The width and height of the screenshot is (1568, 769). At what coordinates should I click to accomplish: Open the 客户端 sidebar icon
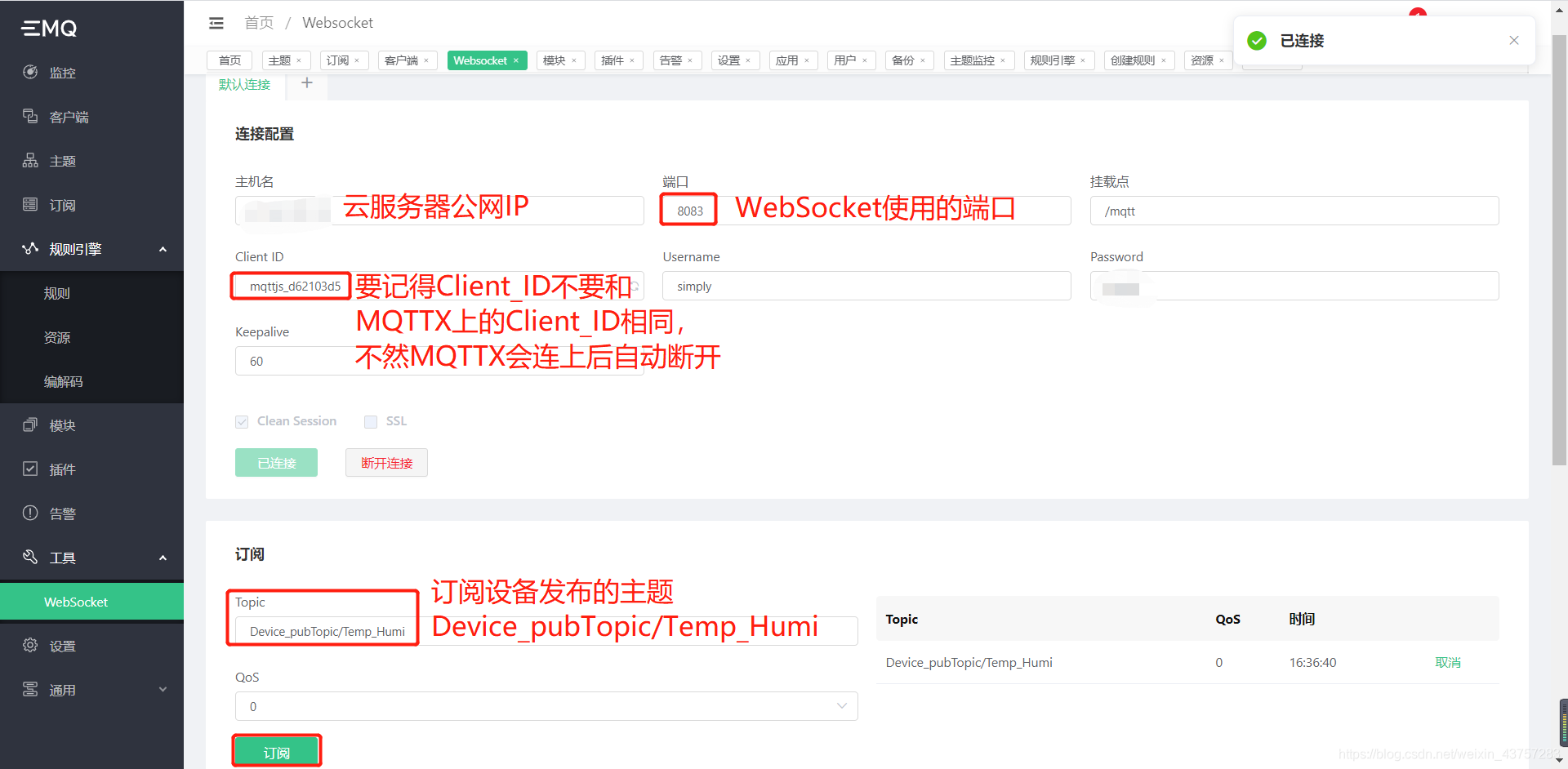(30, 116)
